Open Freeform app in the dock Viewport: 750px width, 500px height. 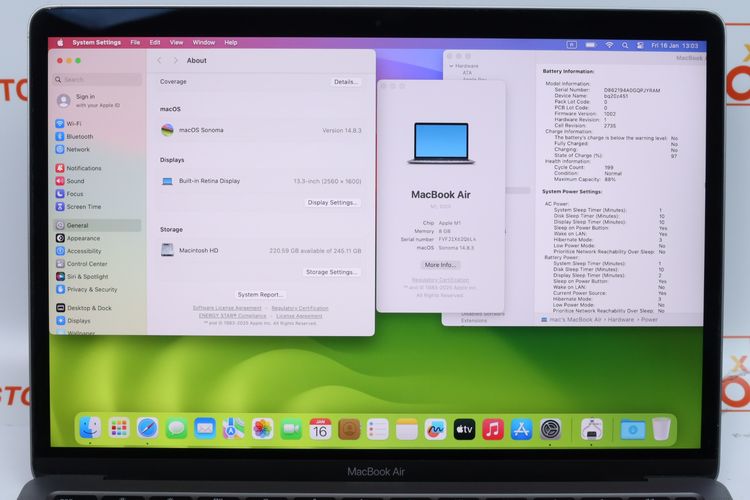point(435,428)
